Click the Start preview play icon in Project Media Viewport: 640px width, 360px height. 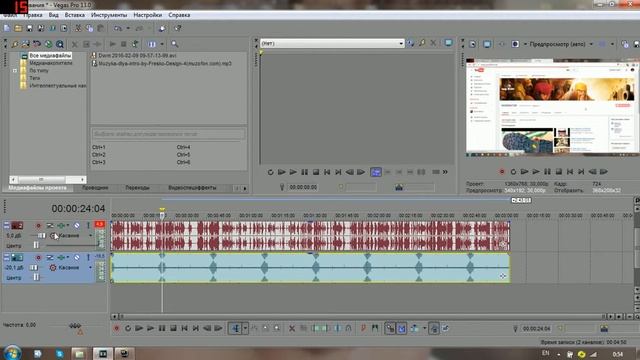click(113, 44)
